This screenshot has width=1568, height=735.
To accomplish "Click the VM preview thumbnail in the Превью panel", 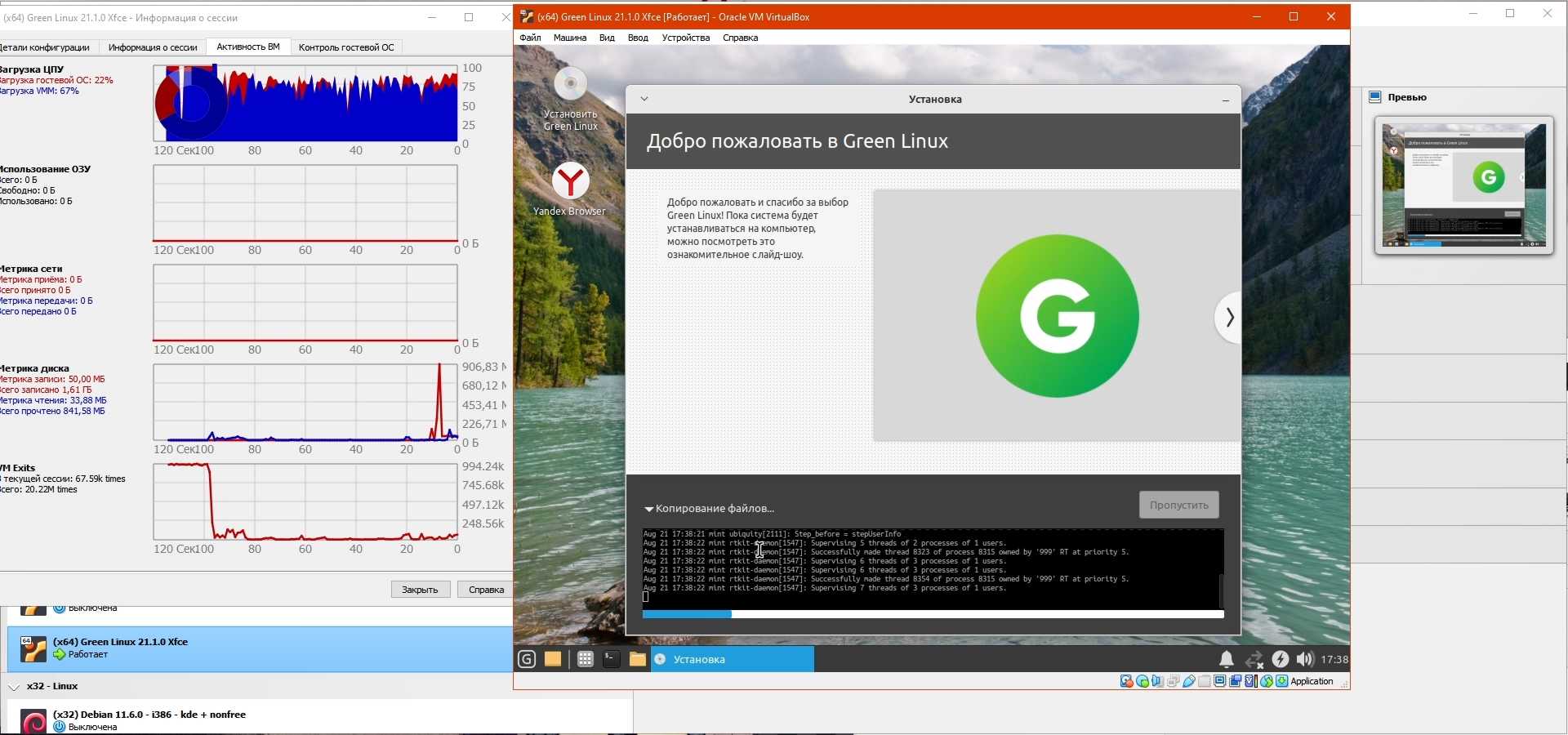I will (1464, 185).
